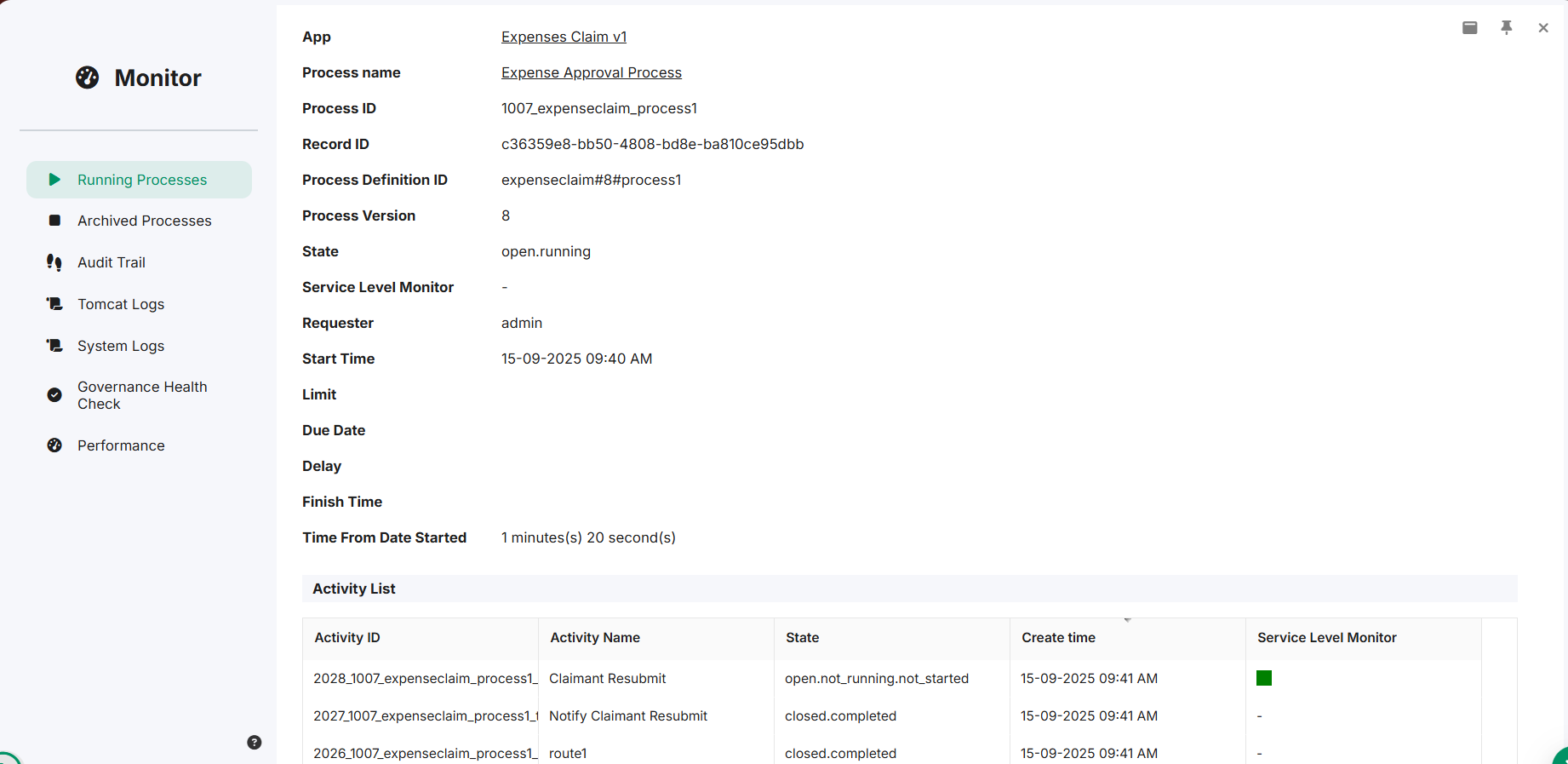Open the help question mark icon
This screenshot has height=764, width=1568.
(255, 743)
